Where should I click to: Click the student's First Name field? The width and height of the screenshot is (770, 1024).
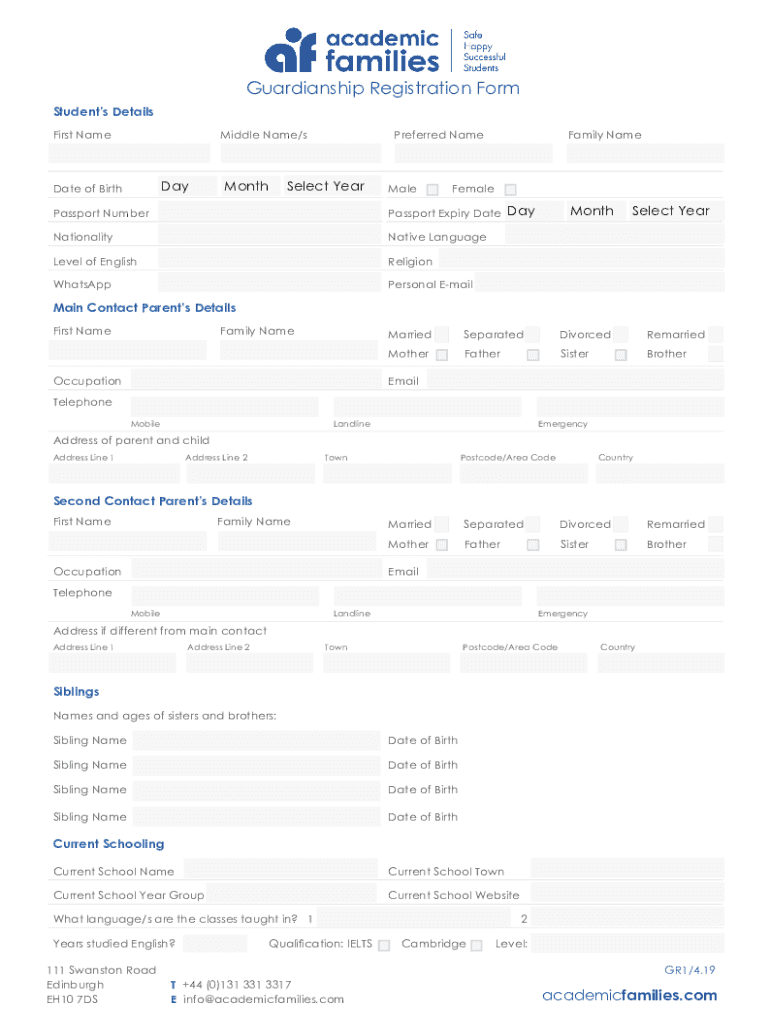pyautogui.click(x=130, y=154)
